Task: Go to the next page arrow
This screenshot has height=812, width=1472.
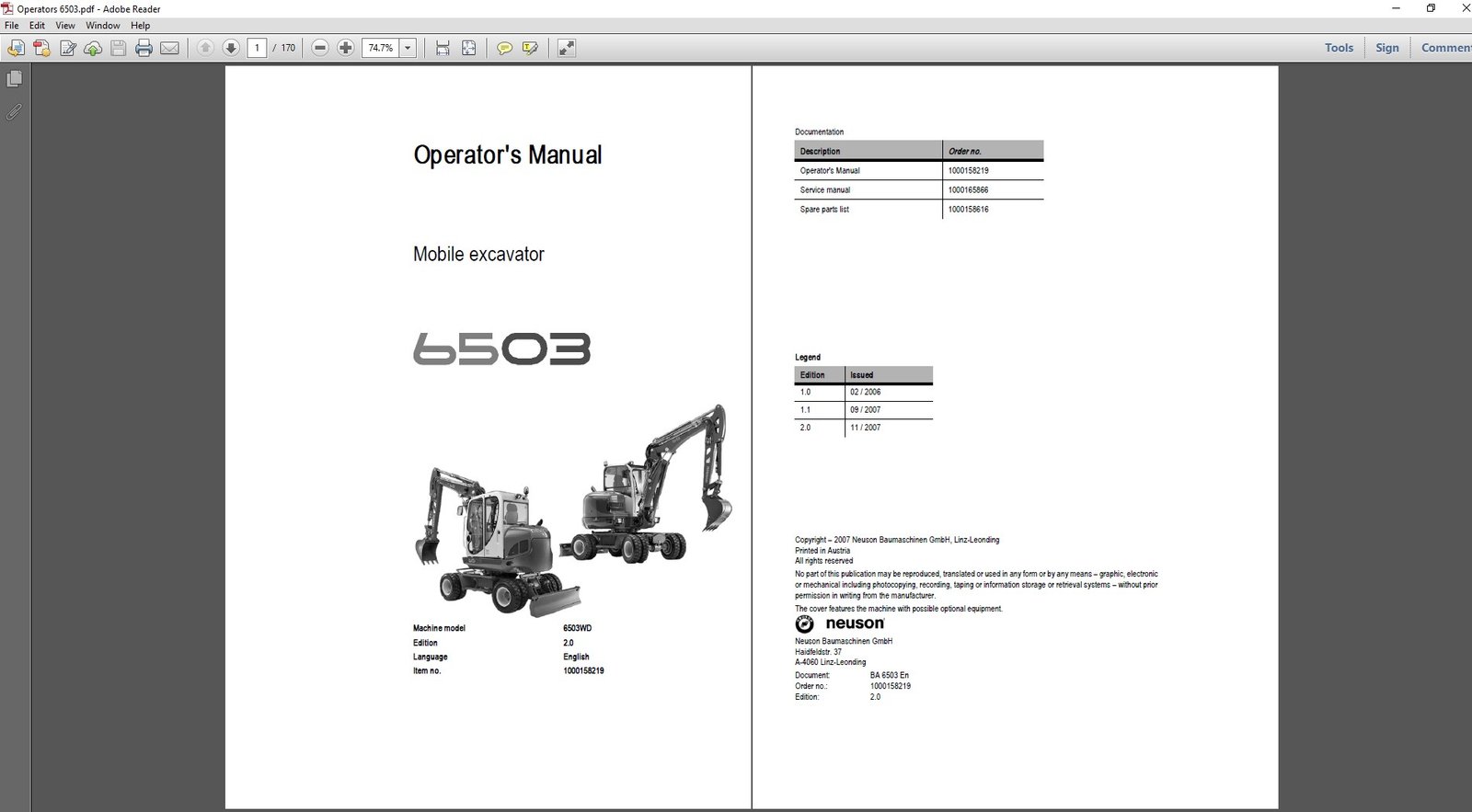Action: [231, 48]
